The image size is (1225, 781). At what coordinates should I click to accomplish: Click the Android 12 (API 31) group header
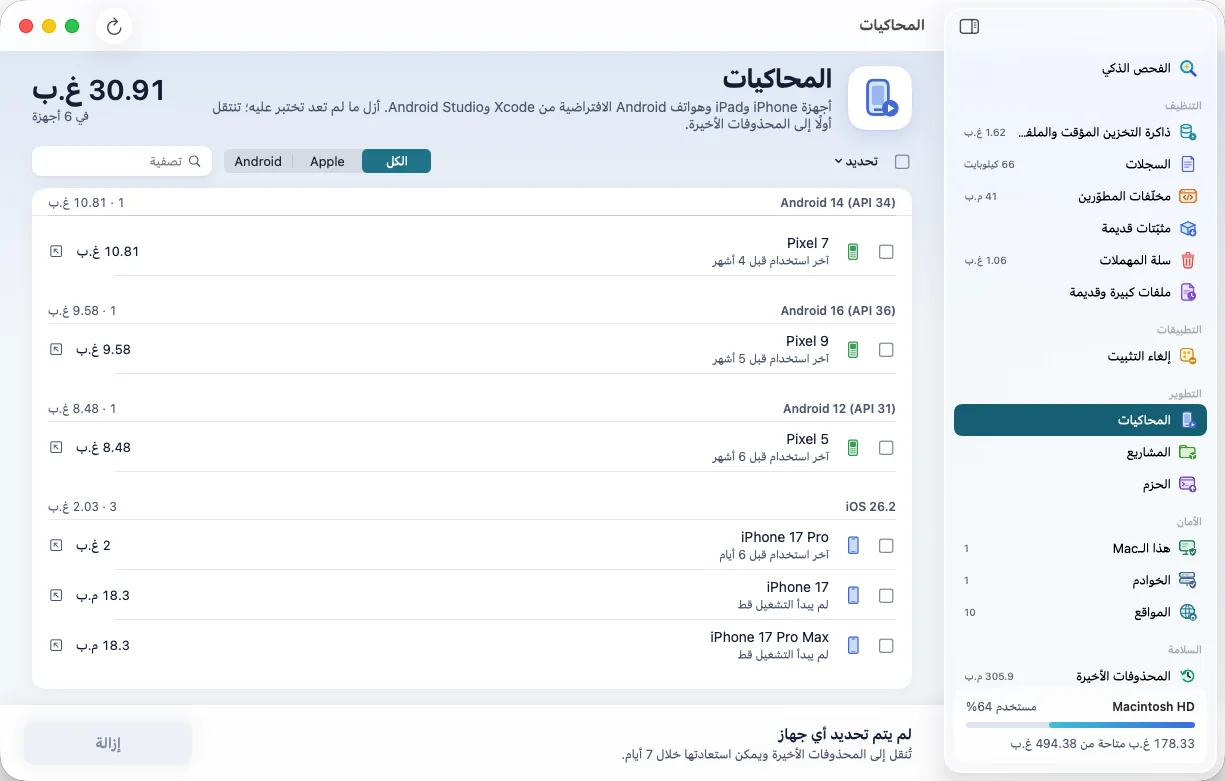(x=839, y=409)
